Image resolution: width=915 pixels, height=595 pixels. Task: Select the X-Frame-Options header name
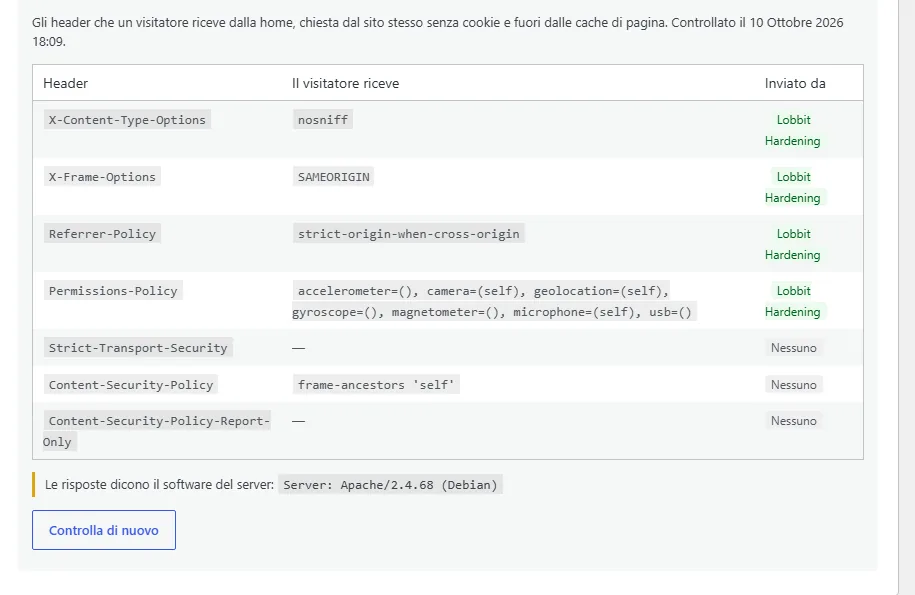pos(102,177)
